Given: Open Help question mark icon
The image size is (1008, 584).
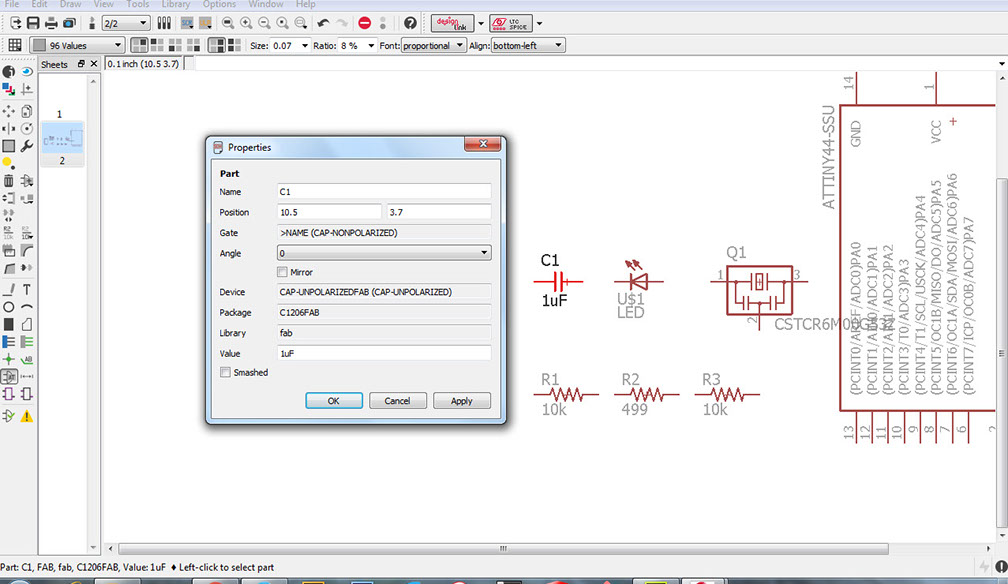Looking at the screenshot, I should click(x=410, y=23).
